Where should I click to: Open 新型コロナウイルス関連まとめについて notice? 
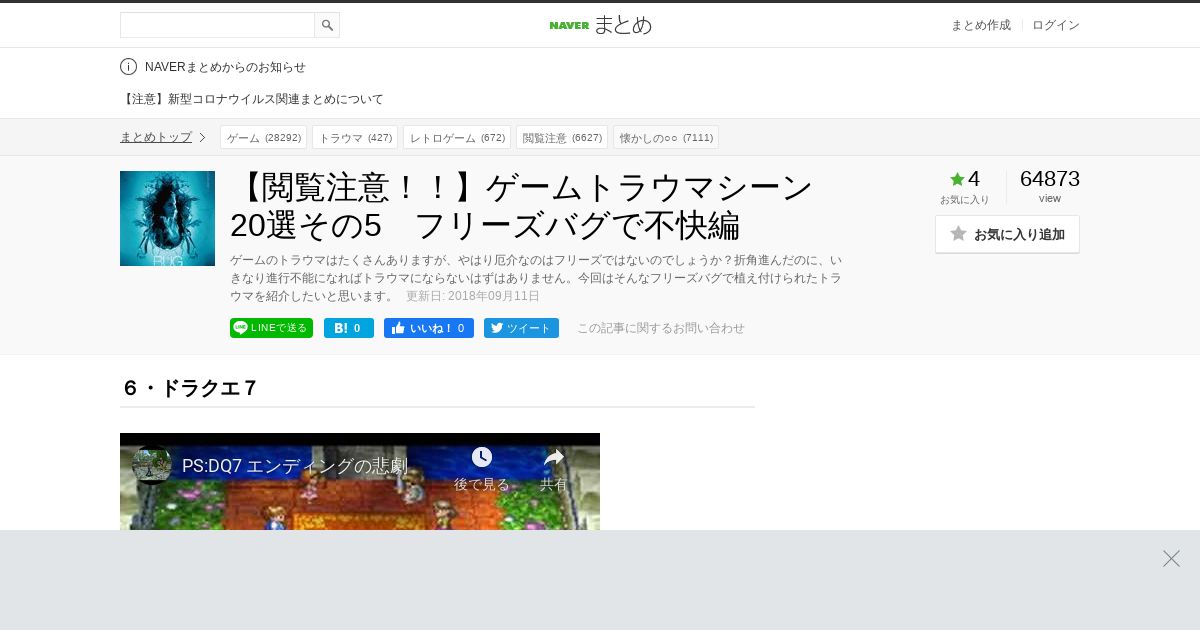[x=252, y=99]
